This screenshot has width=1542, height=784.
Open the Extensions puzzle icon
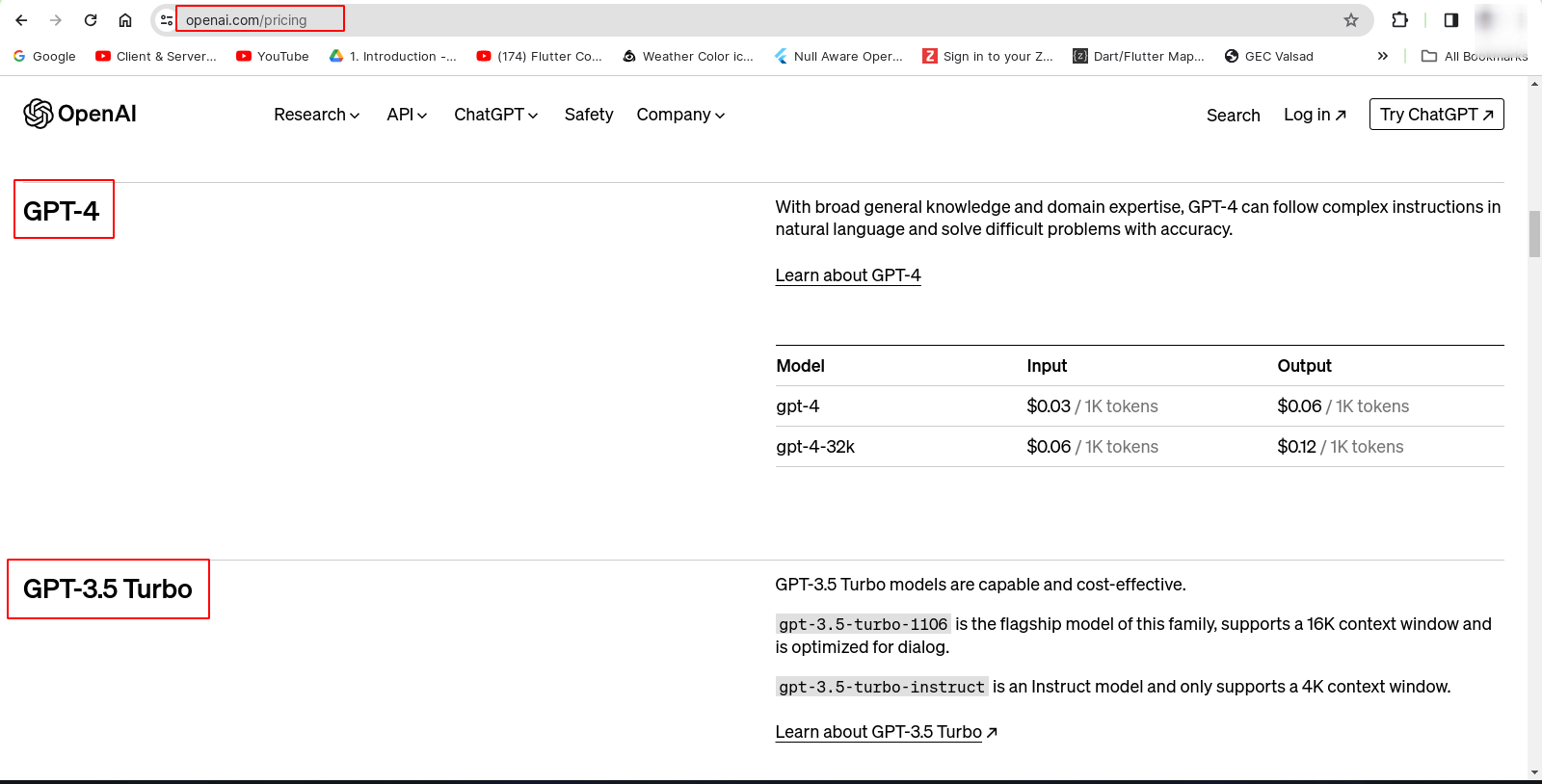coord(1400,20)
